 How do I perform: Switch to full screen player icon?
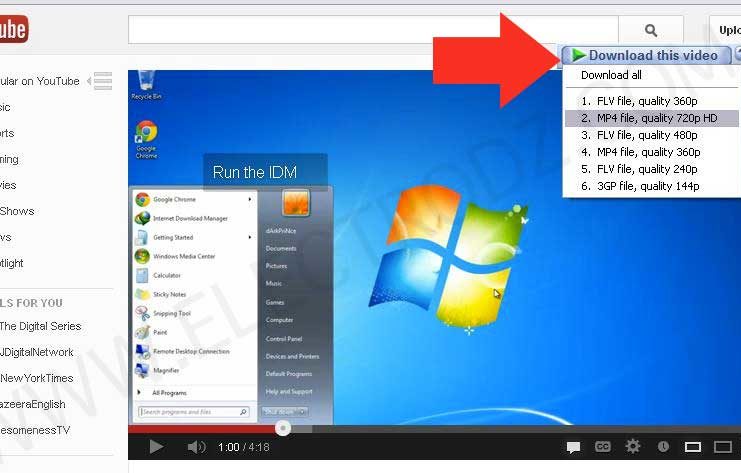(723, 447)
